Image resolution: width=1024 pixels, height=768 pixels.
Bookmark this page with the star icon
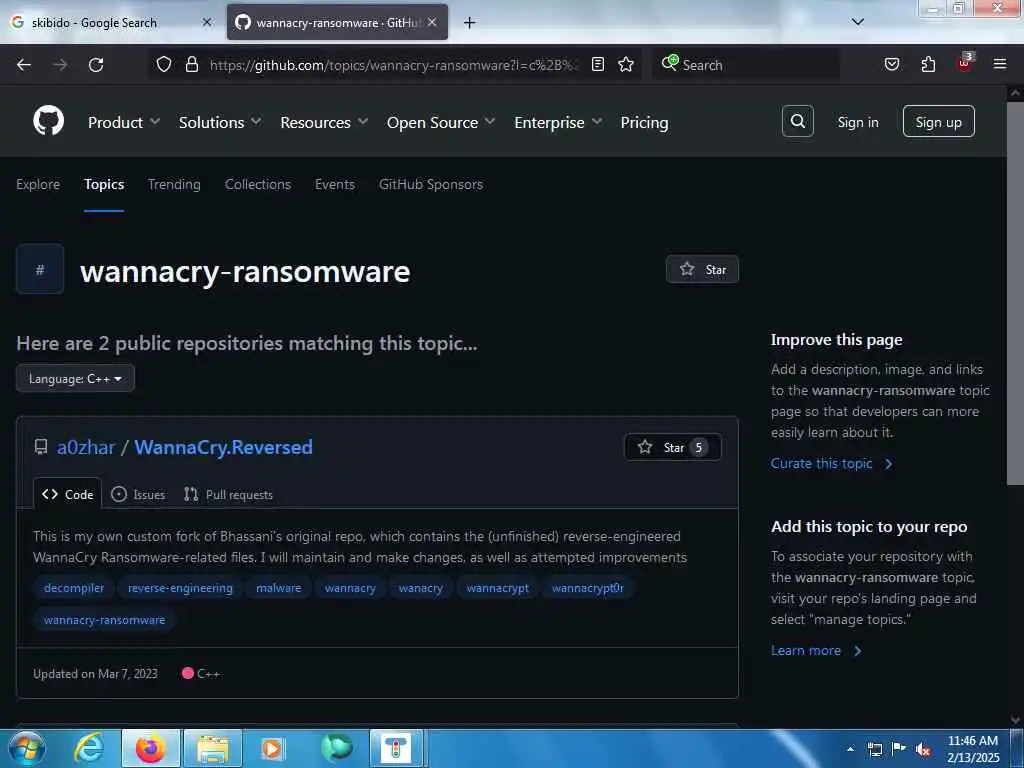point(626,64)
